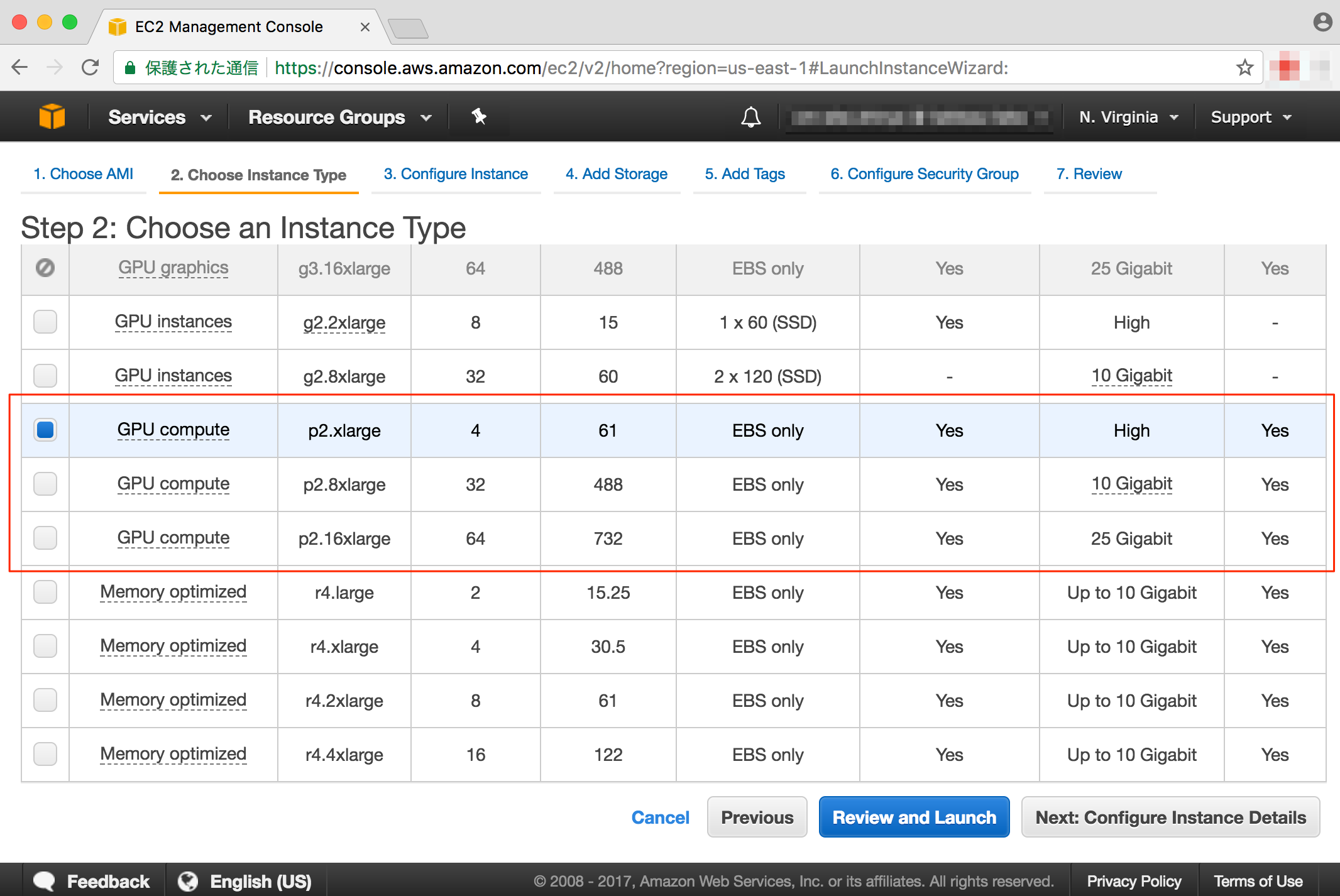Click GPU compute family in p2.16xlarge row
The height and width of the screenshot is (896, 1340).
point(173,538)
